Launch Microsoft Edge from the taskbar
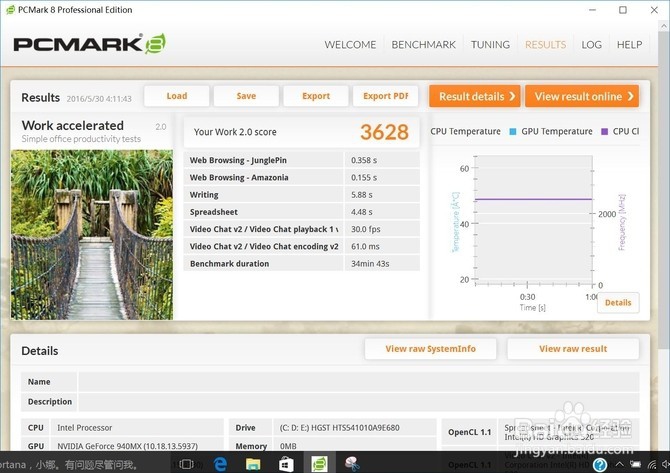The height and width of the screenshot is (473, 670). tap(220, 464)
